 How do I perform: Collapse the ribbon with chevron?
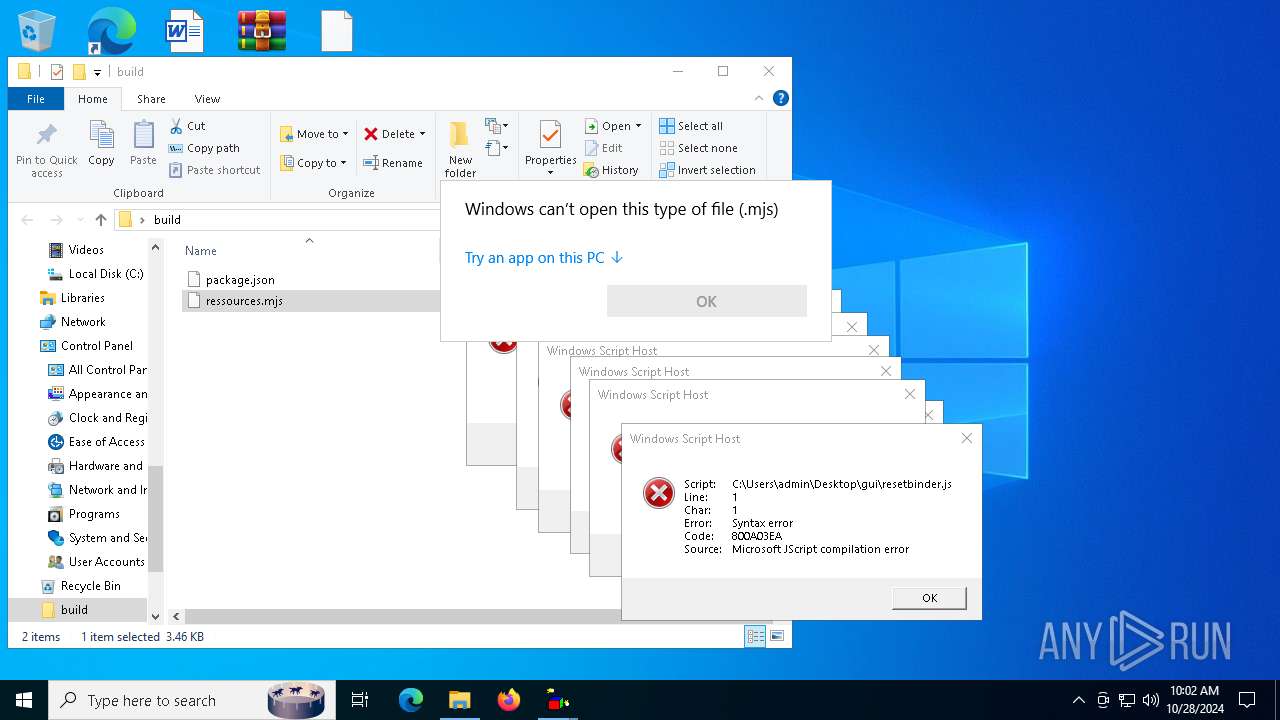757,98
